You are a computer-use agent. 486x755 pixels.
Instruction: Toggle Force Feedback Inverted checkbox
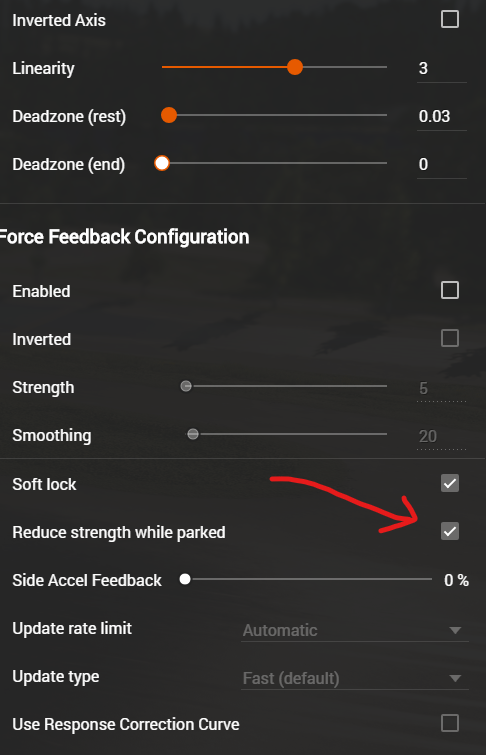(x=450, y=338)
